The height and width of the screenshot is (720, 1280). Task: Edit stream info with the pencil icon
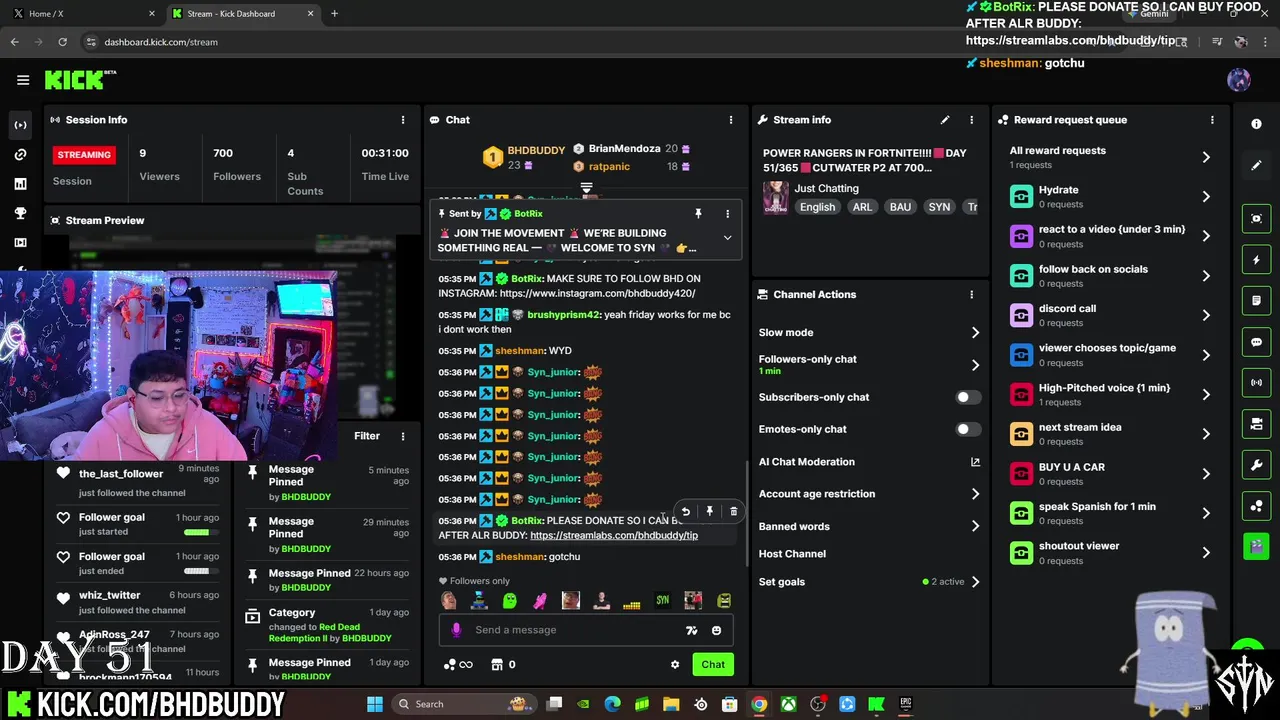pos(944,120)
